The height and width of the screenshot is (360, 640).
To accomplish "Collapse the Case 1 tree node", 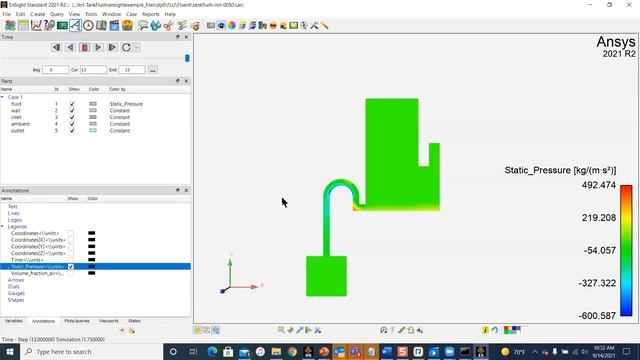I will 2,97.
